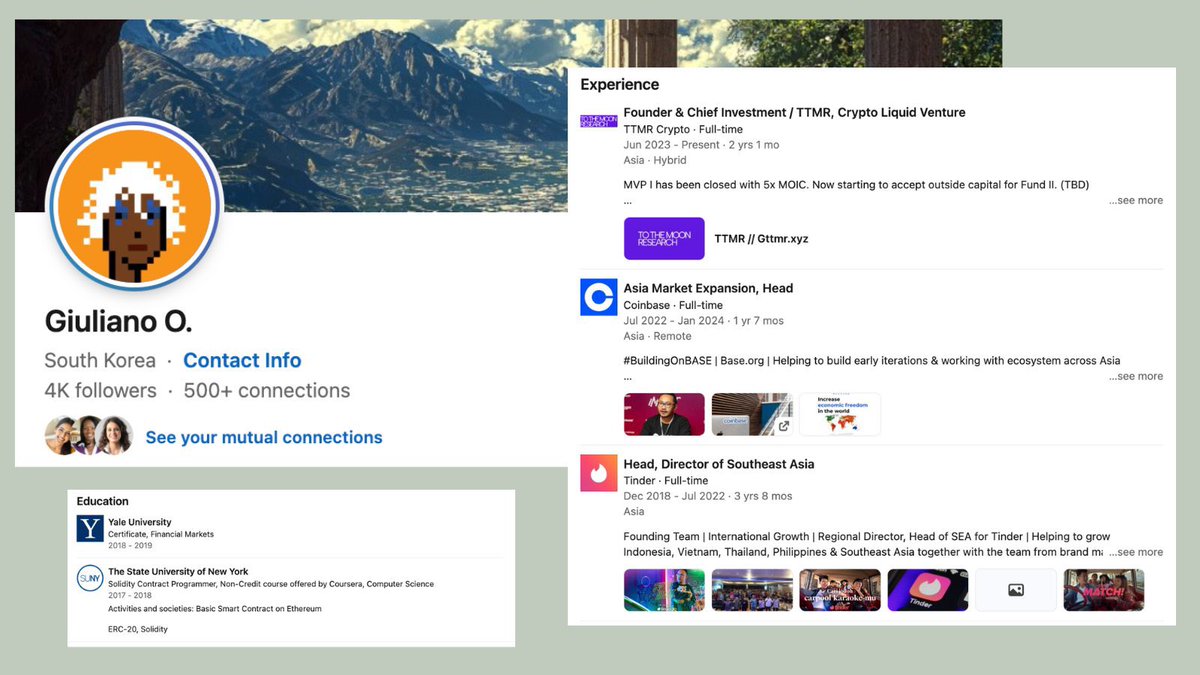
Task: Click the Yale University logo
Action: pyautogui.click(x=90, y=528)
